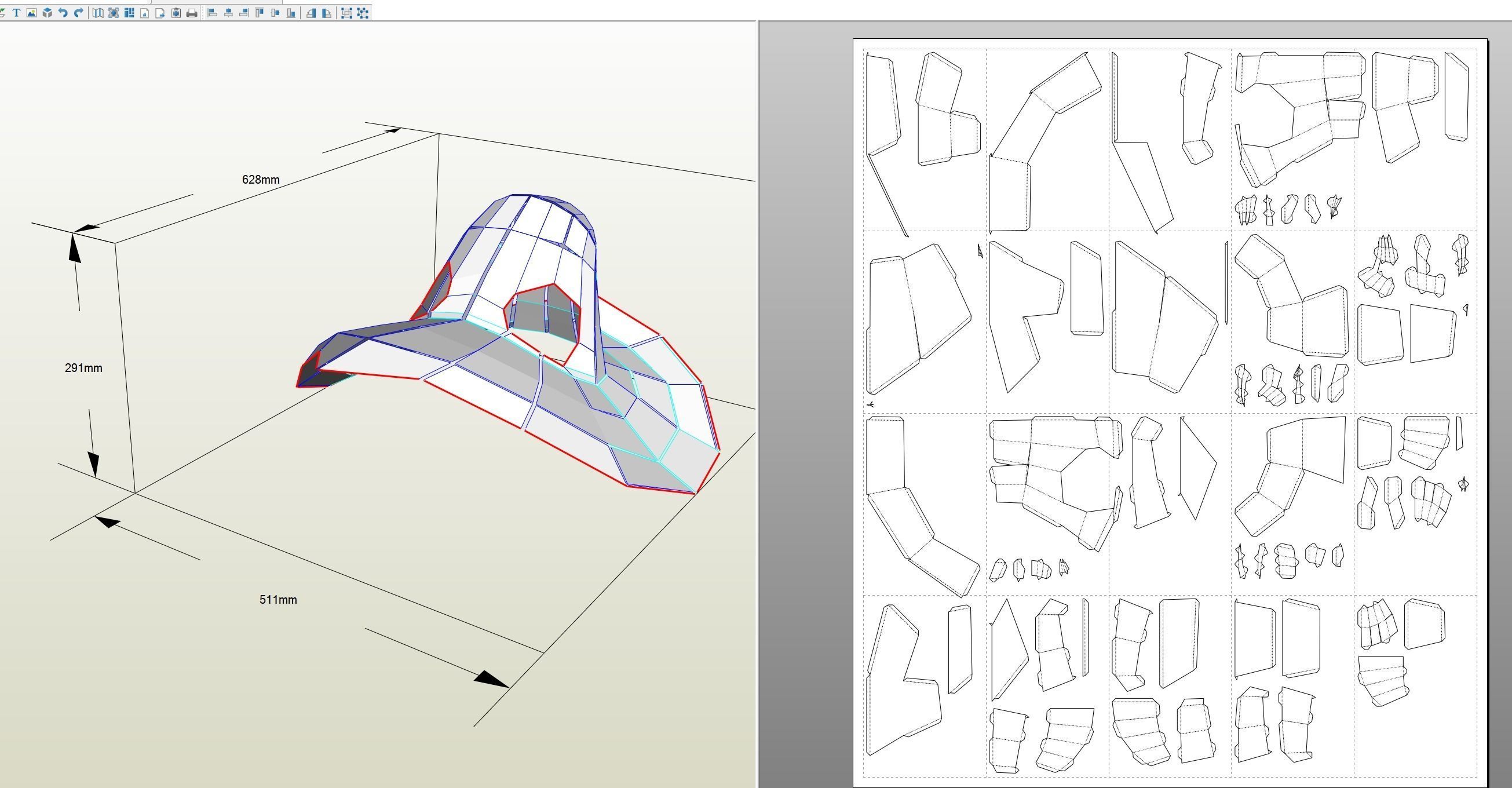
Task: Click the group parts icon
Action: coord(346,12)
